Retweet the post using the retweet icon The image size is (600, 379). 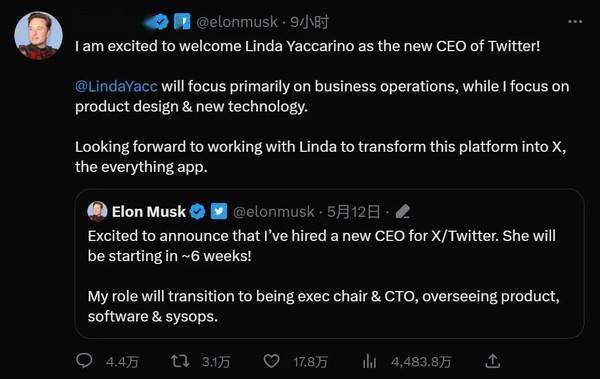[x=180, y=361]
